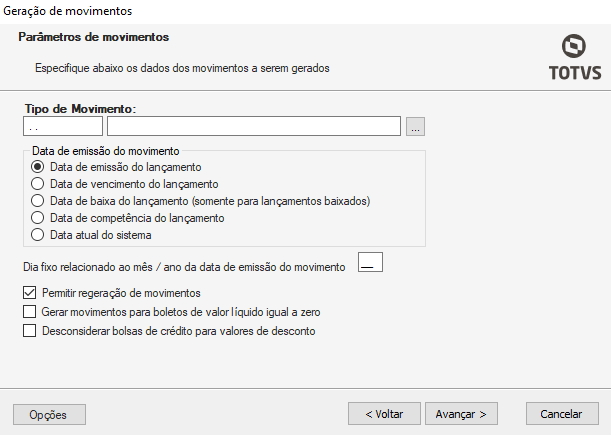Click the TOTVS logo icon
611x435 pixels.
click(x=574, y=48)
